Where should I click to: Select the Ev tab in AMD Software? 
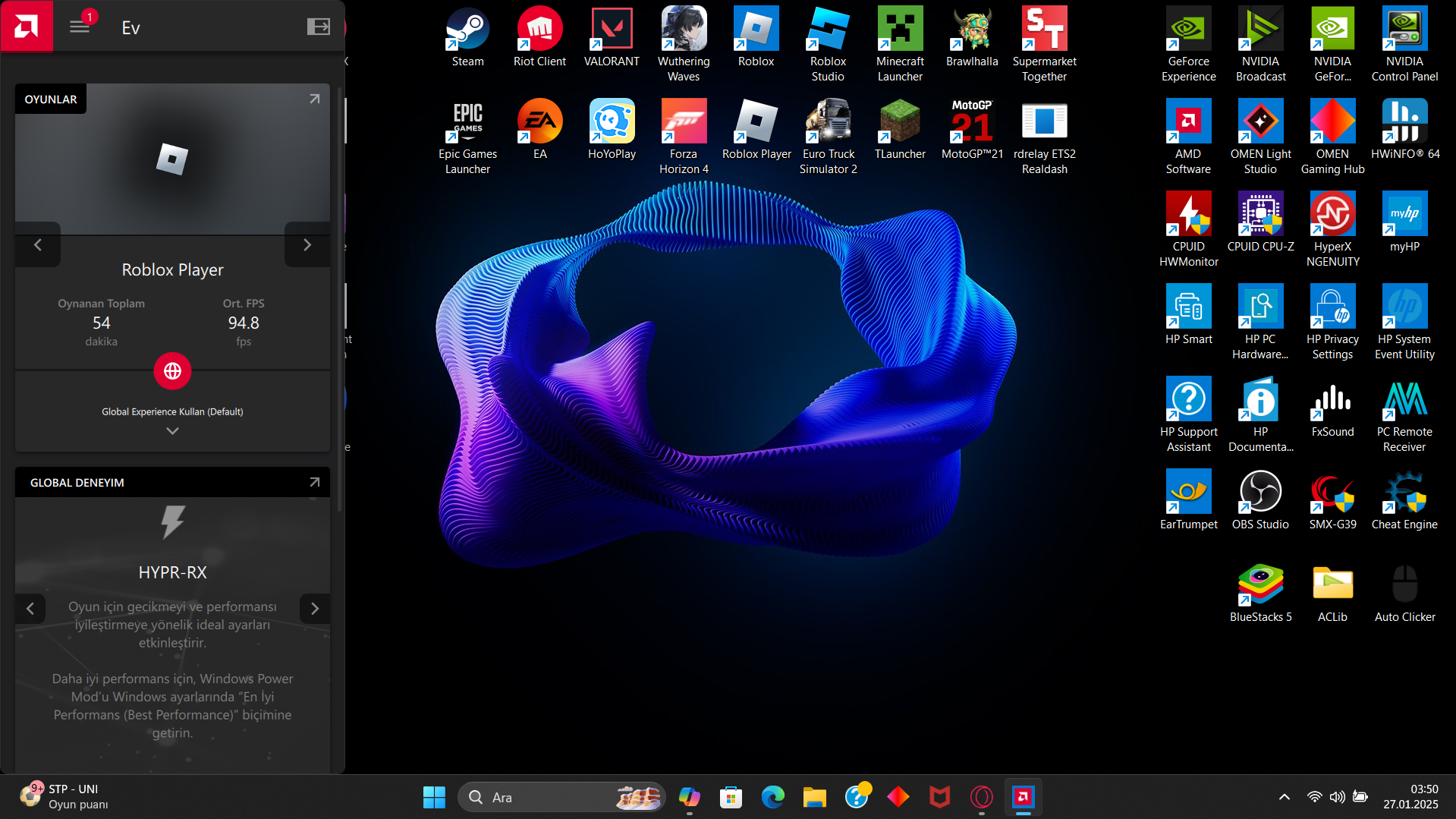pos(130,27)
